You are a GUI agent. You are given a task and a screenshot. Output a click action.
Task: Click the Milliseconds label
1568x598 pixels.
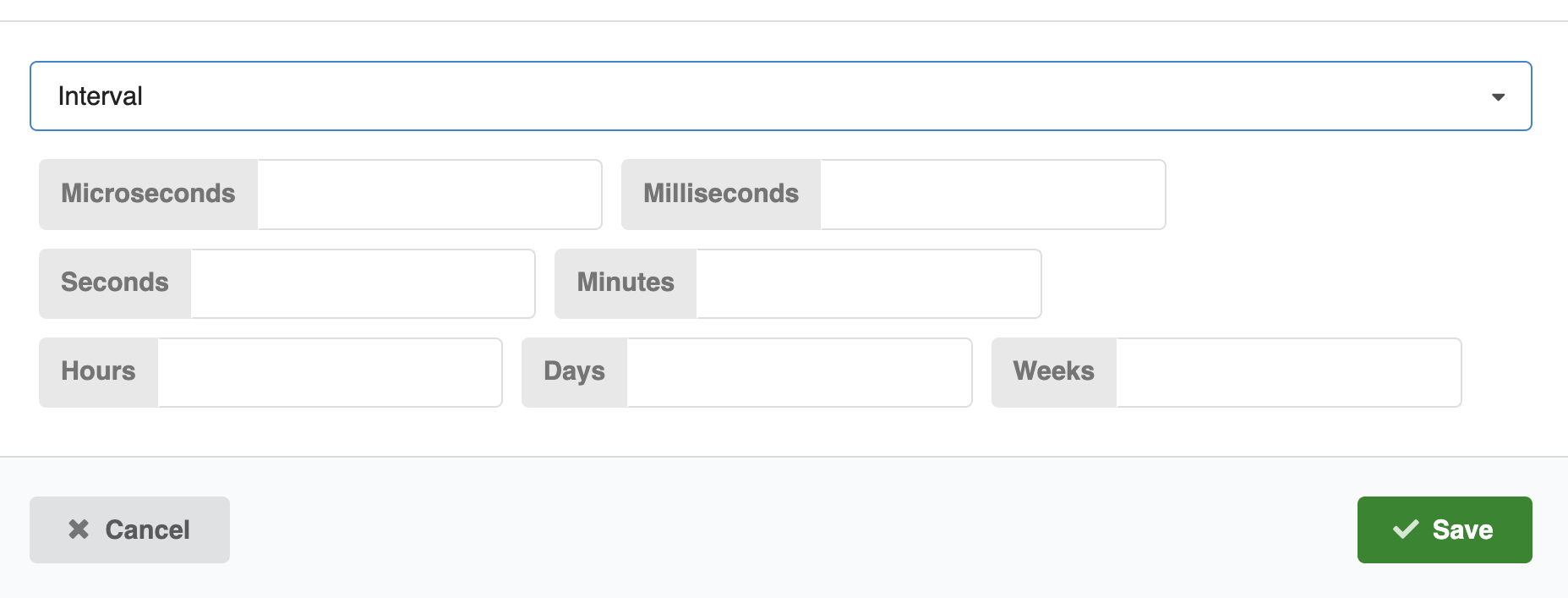pyautogui.click(x=721, y=194)
